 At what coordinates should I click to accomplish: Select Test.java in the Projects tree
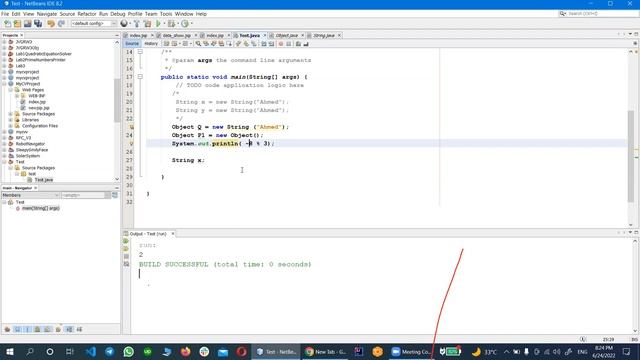tap(44, 180)
